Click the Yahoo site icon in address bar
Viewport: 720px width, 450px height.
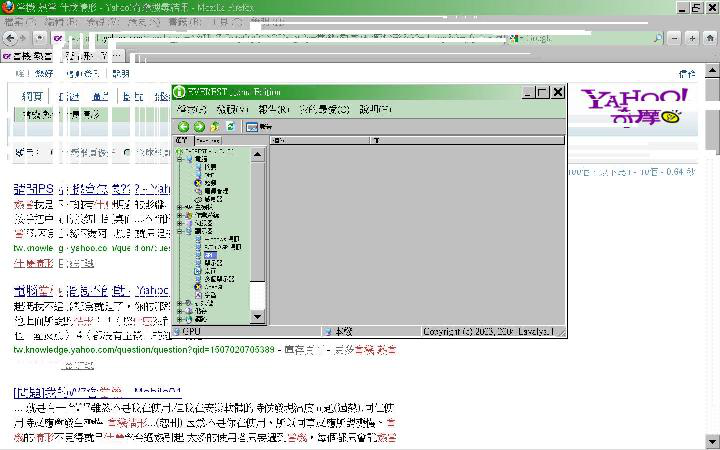(x=58, y=39)
